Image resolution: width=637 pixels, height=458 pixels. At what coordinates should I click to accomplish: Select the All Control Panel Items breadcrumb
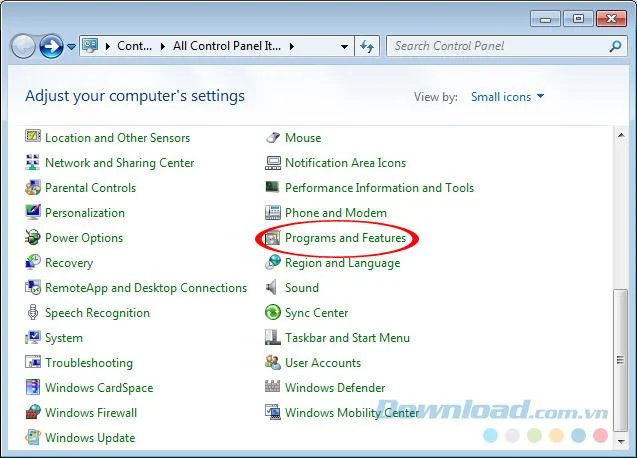point(227,46)
